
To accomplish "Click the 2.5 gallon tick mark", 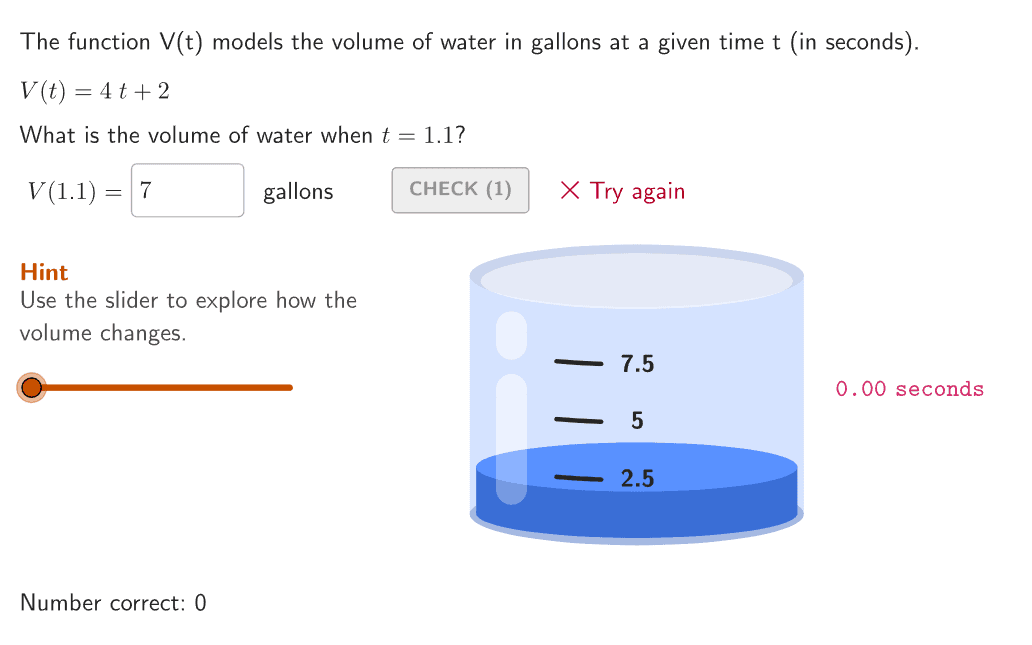I will point(579,478).
